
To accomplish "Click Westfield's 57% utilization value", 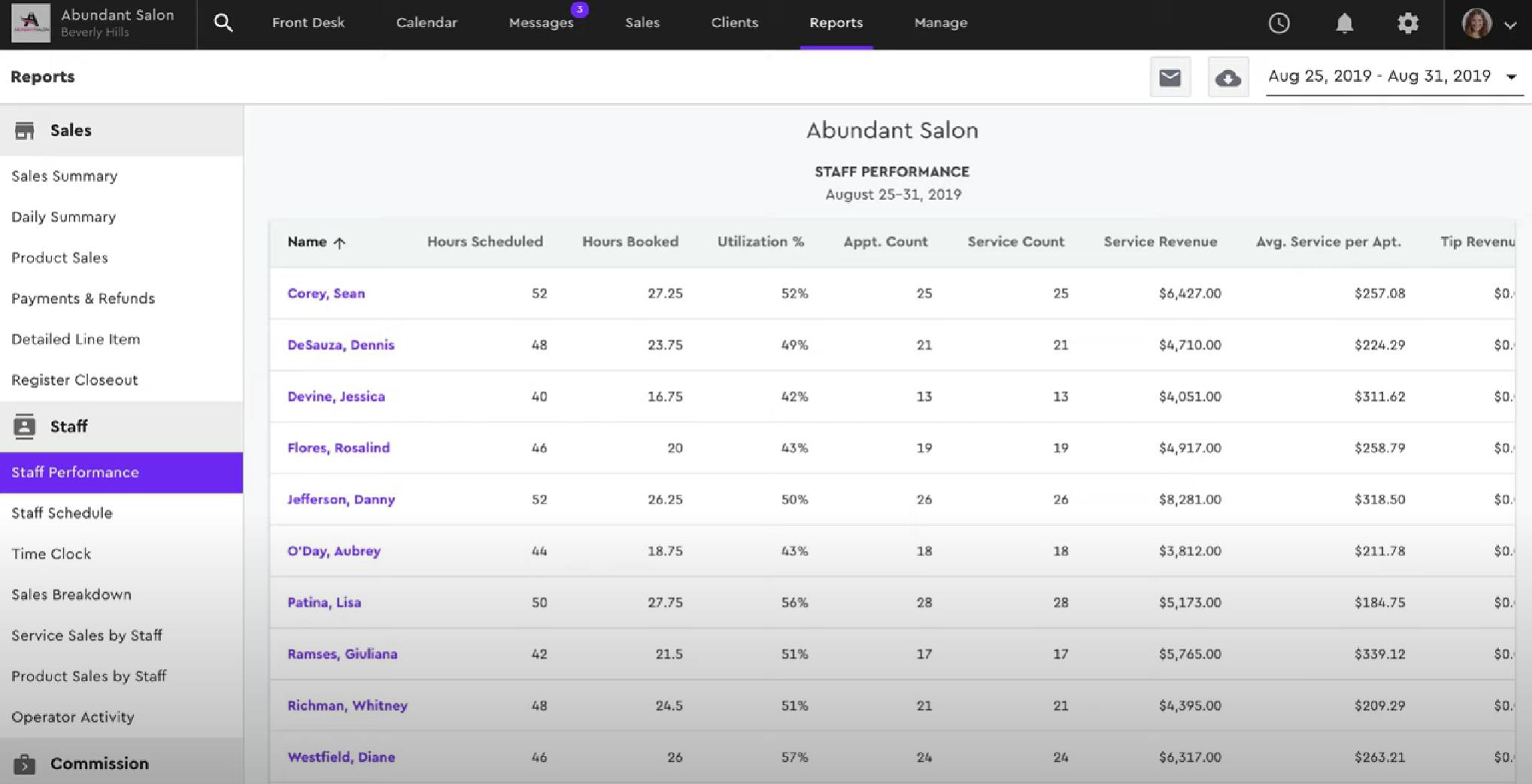I will click(795, 757).
